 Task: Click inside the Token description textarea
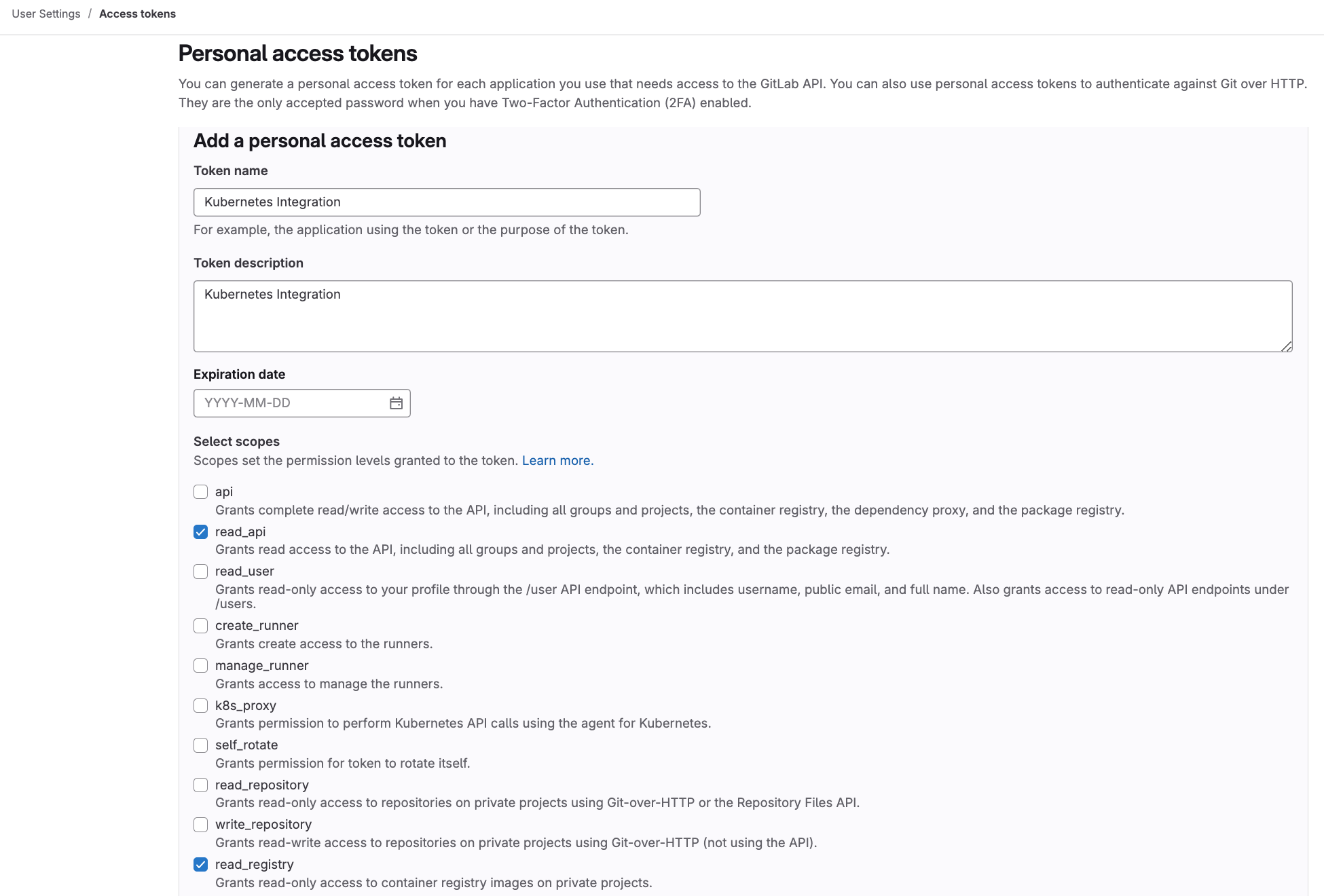[742, 316]
